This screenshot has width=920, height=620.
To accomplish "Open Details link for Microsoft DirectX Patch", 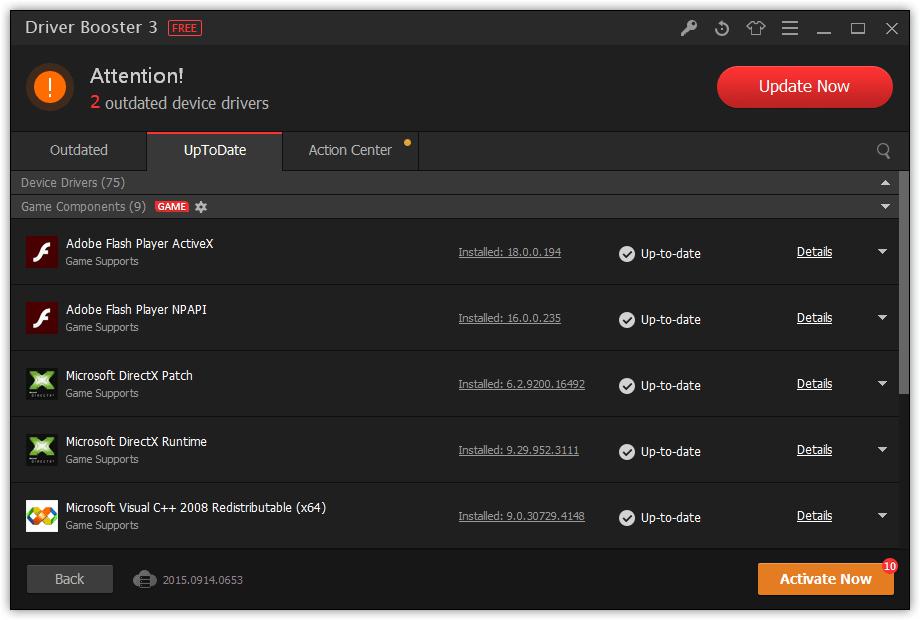I will pos(814,384).
